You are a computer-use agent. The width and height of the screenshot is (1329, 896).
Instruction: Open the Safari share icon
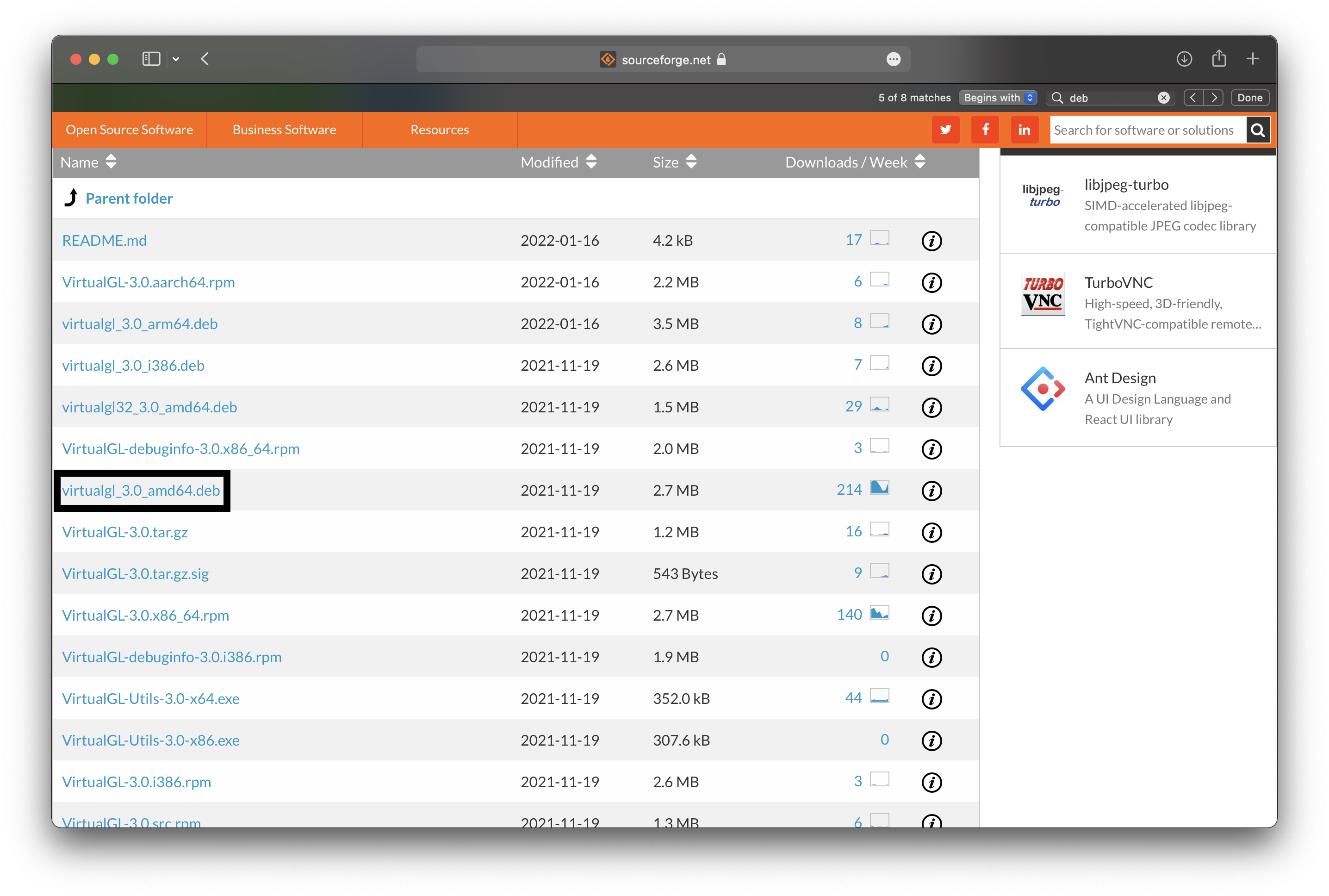1219,58
